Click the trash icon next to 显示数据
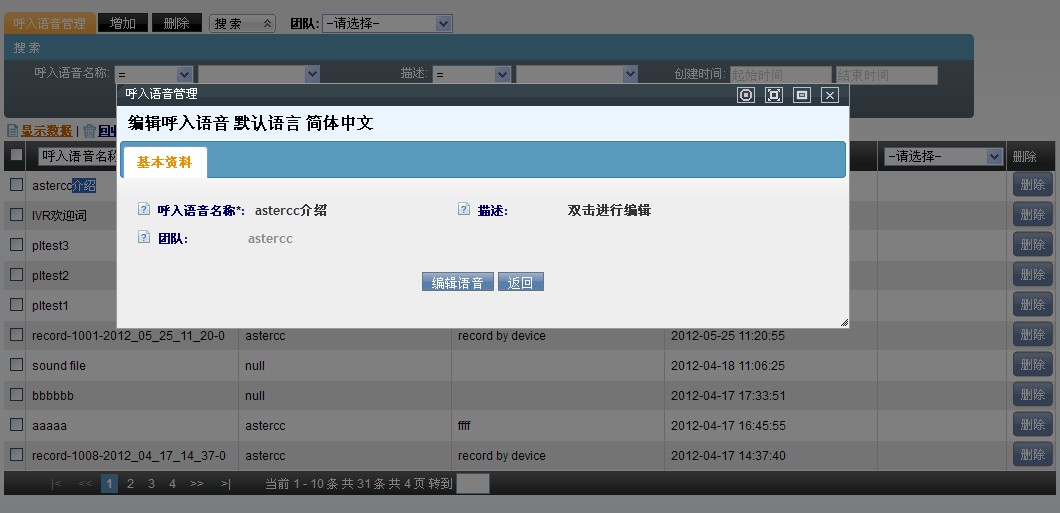The image size is (1060, 513). tap(89, 131)
